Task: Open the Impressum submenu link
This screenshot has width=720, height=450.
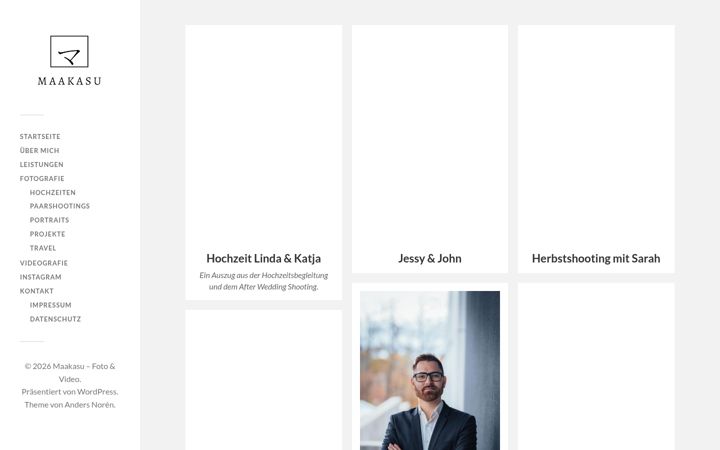Action: (x=51, y=305)
